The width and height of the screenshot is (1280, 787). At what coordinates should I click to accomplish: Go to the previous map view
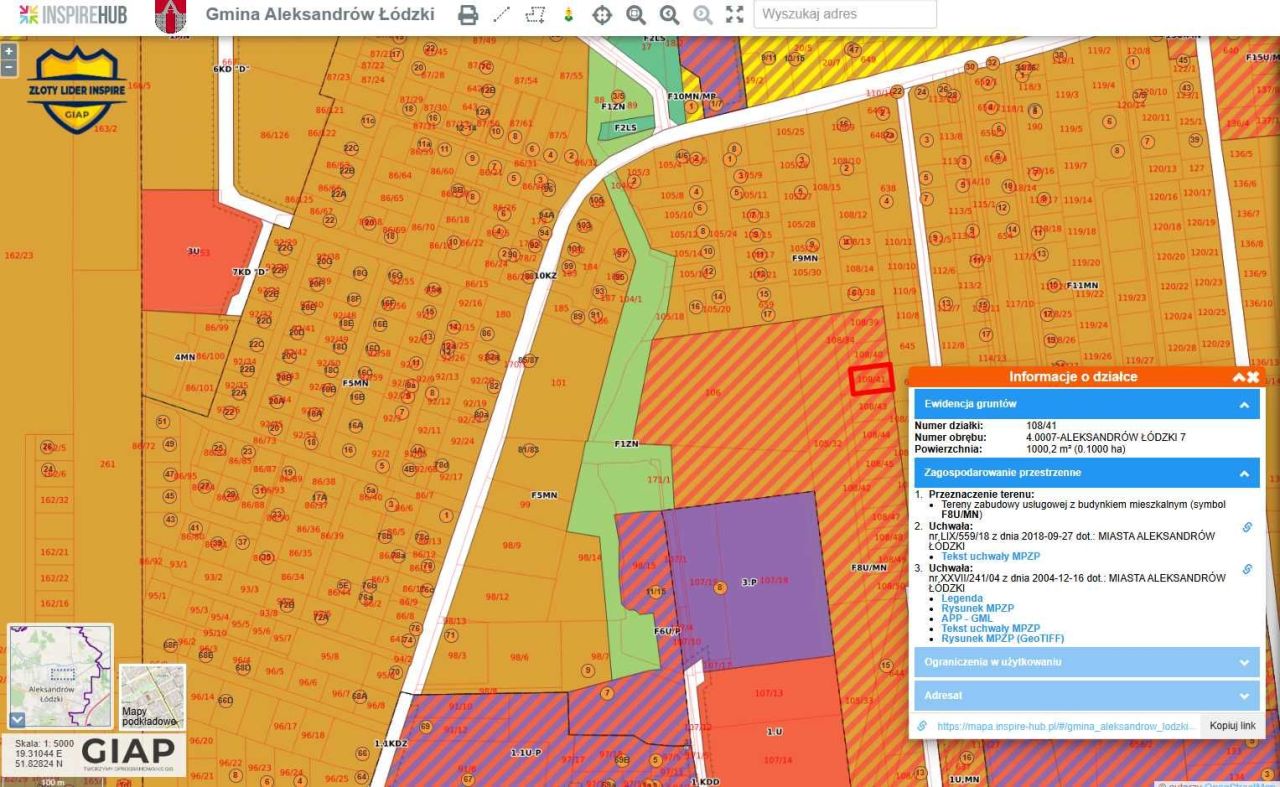pos(669,15)
